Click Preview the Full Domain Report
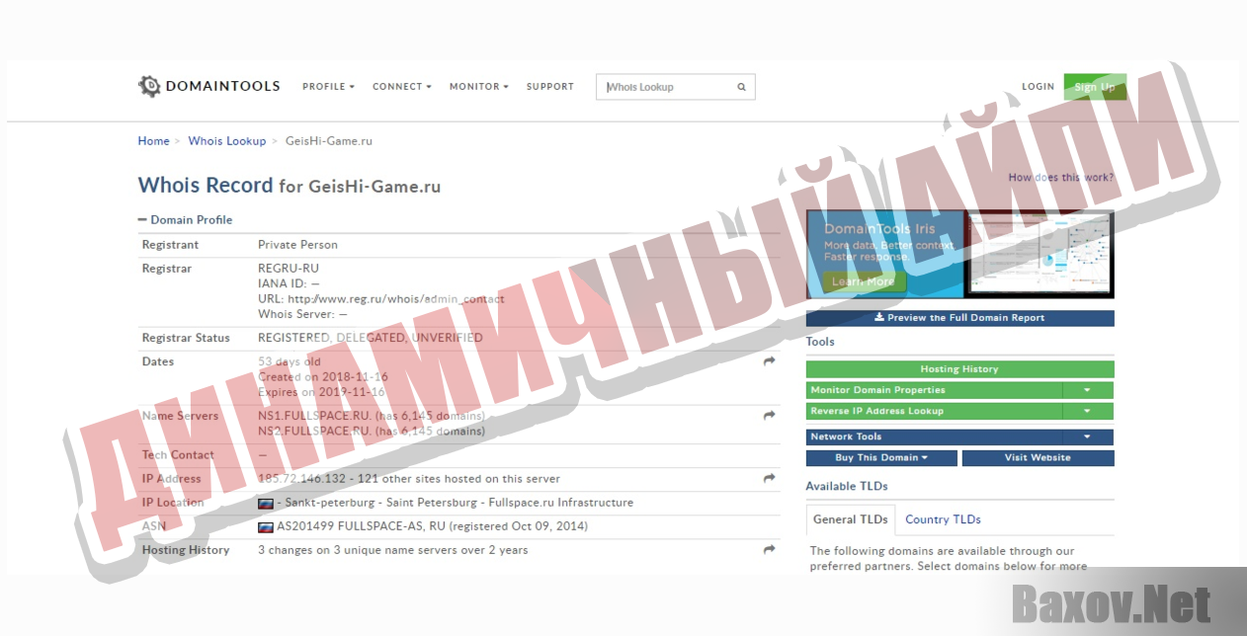1247x636 pixels. [x=960, y=318]
